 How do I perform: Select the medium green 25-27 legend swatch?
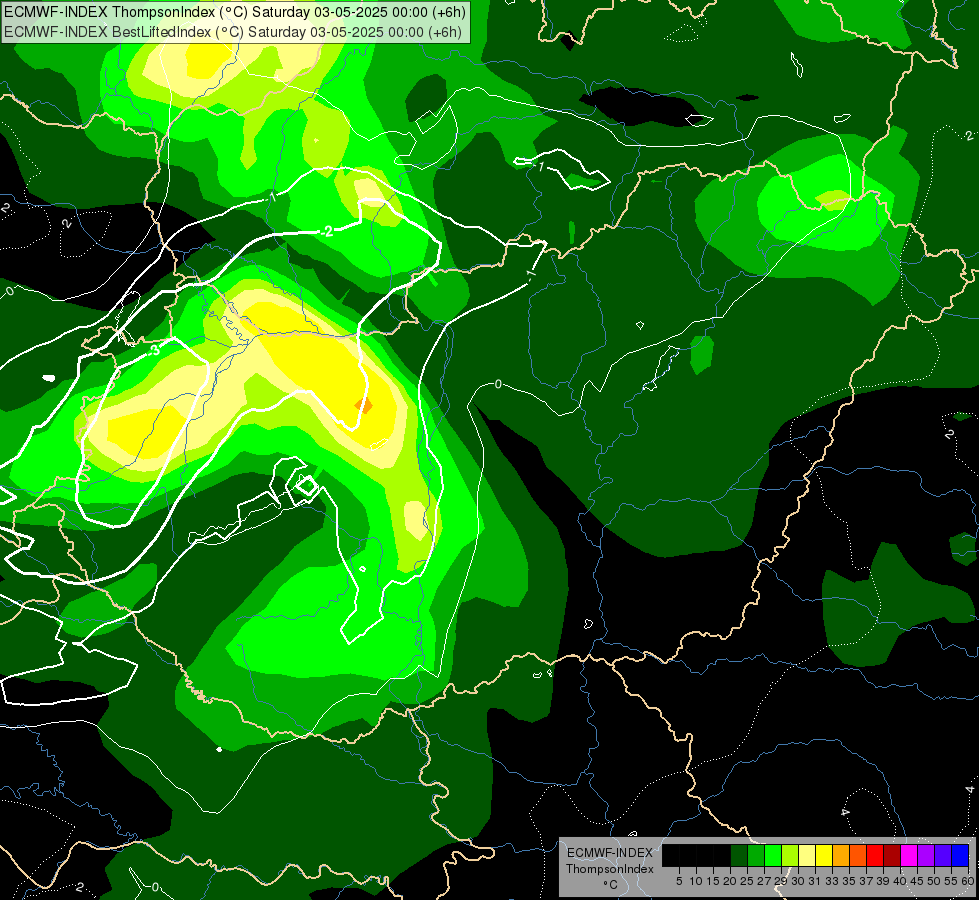point(756,855)
